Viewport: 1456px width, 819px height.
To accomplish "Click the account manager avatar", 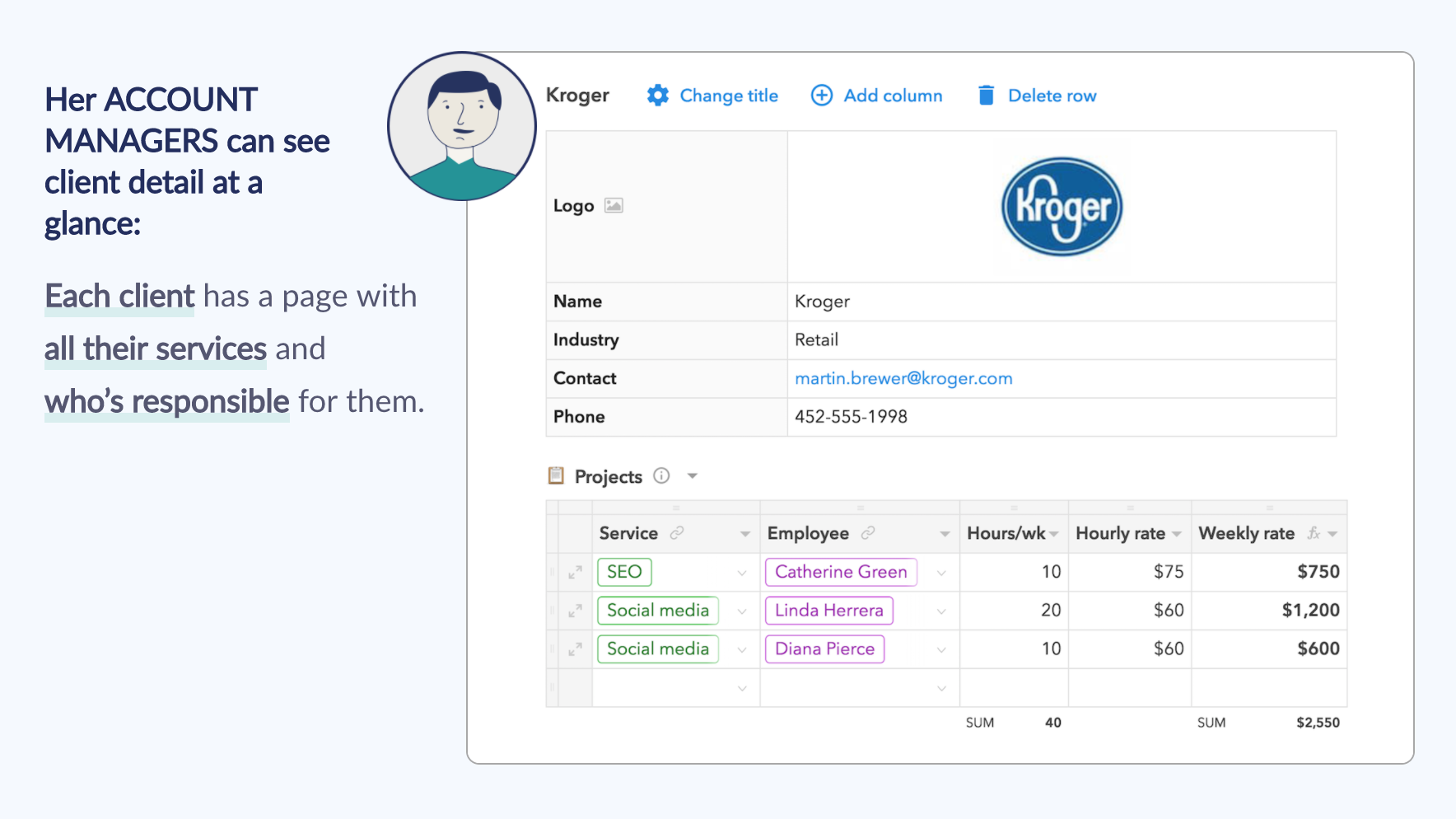I will (462, 126).
